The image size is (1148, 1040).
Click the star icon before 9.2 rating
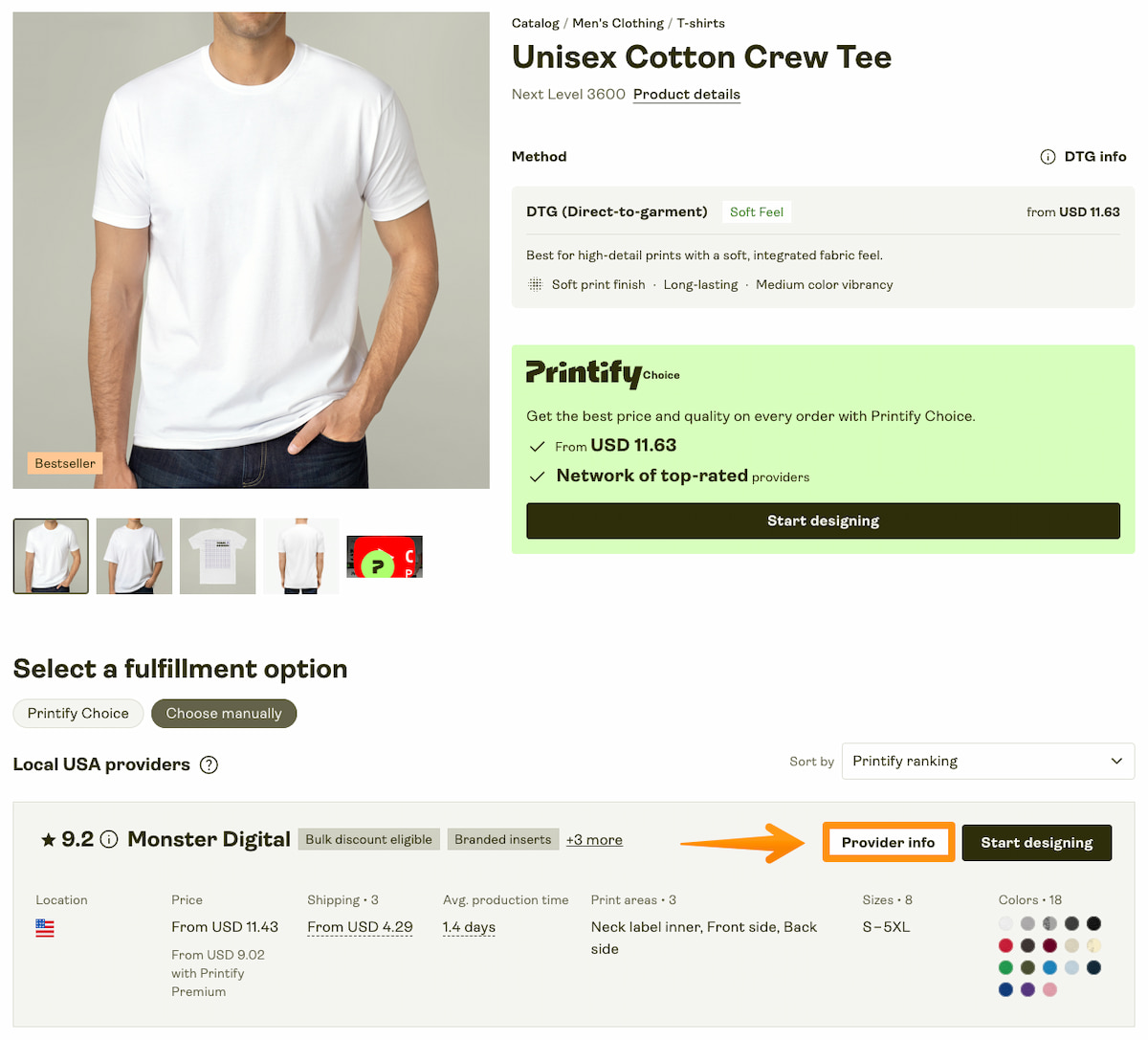coord(48,840)
